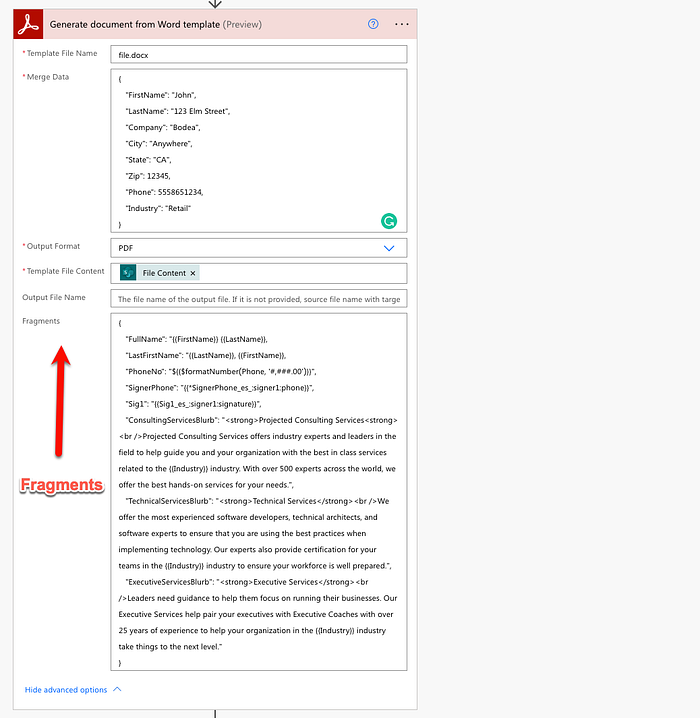This screenshot has height=718, width=700.
Task: Click the "Zip": 12345 line
Action: pos(148,176)
